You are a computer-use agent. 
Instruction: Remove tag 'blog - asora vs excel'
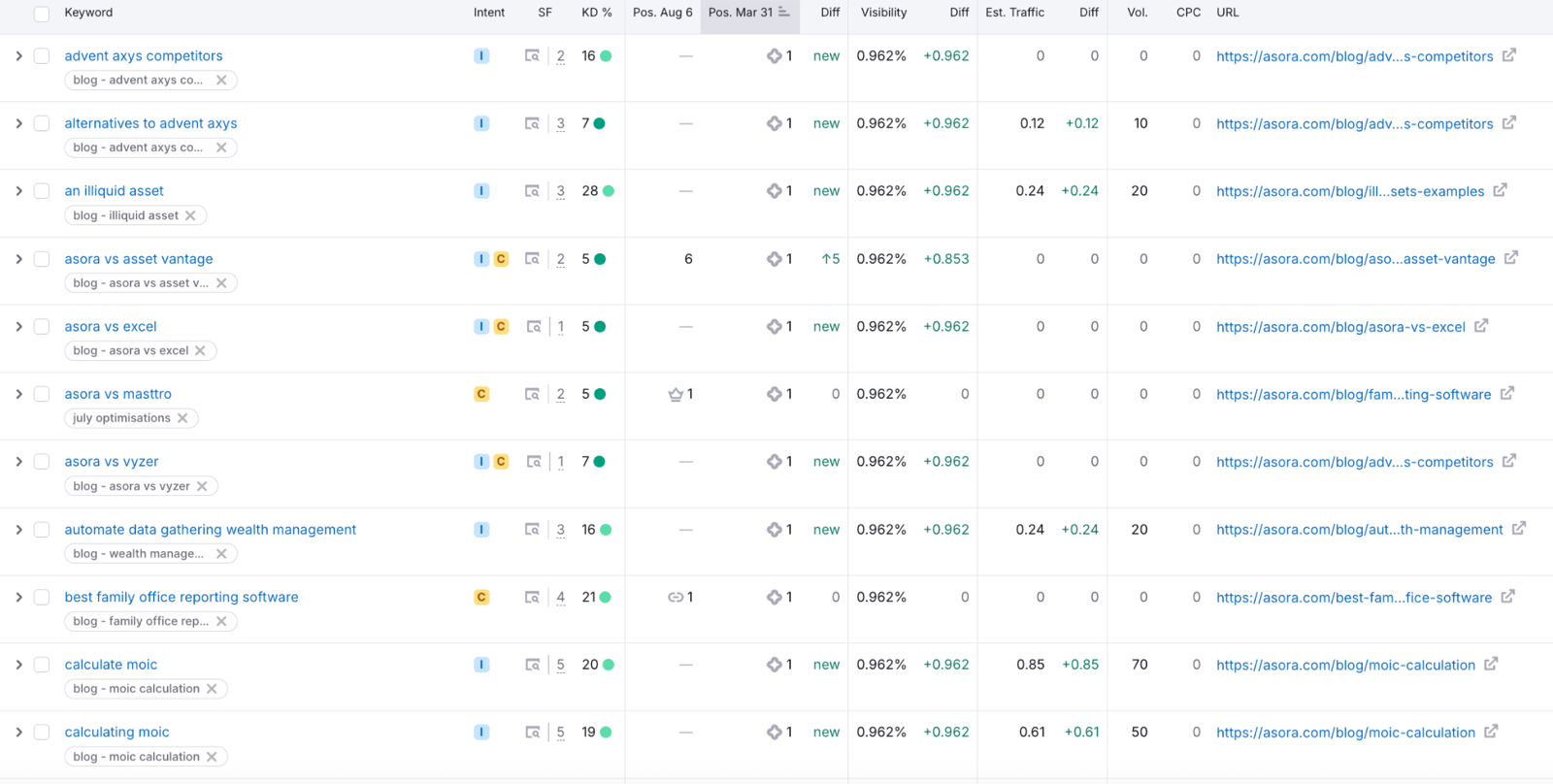coord(200,350)
